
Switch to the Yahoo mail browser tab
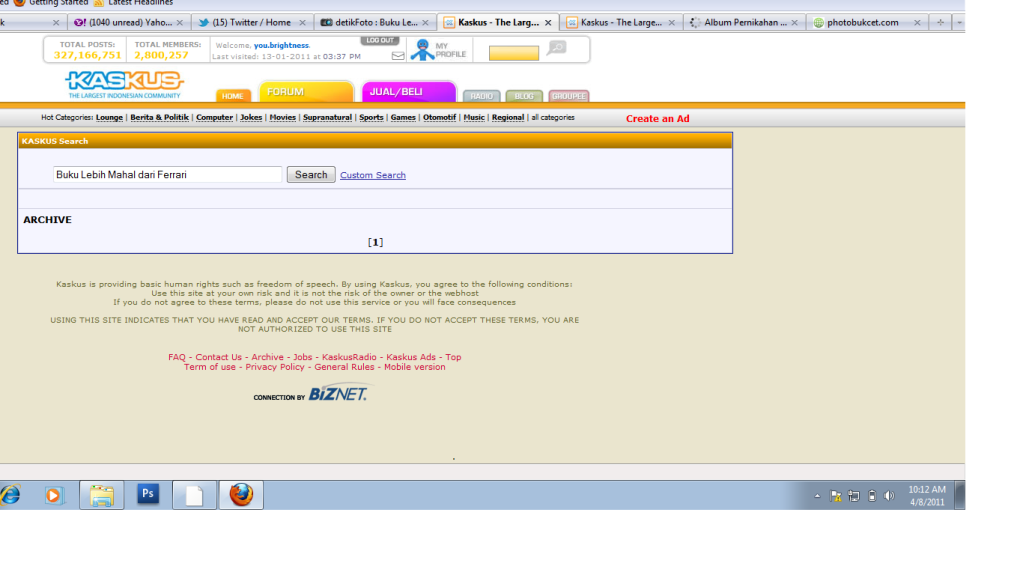coord(129,22)
